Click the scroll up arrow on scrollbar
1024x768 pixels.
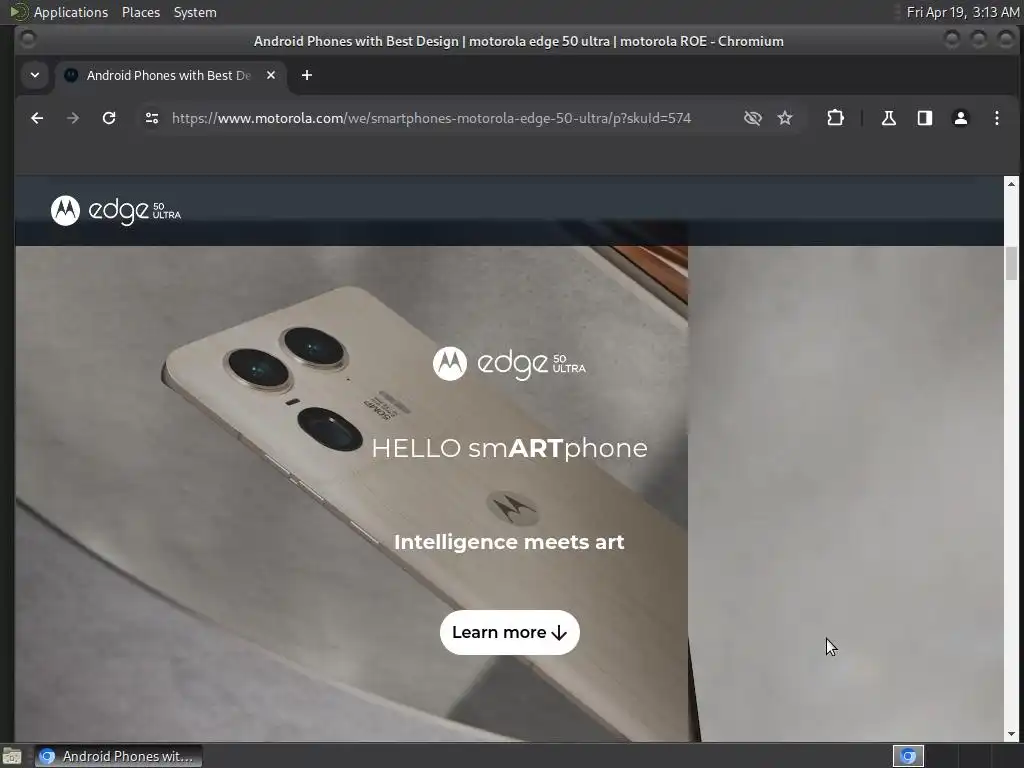click(1011, 184)
